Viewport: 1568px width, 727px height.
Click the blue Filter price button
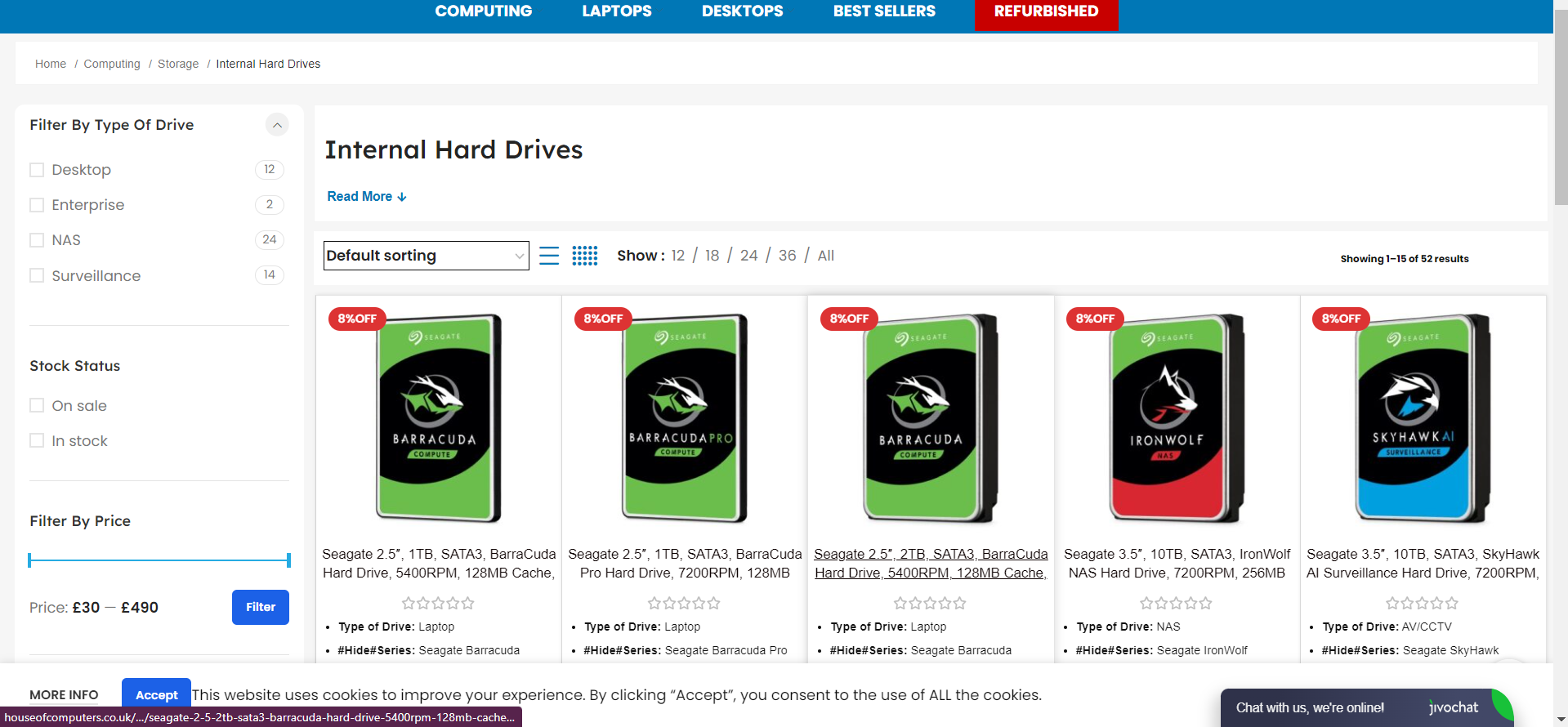(261, 607)
